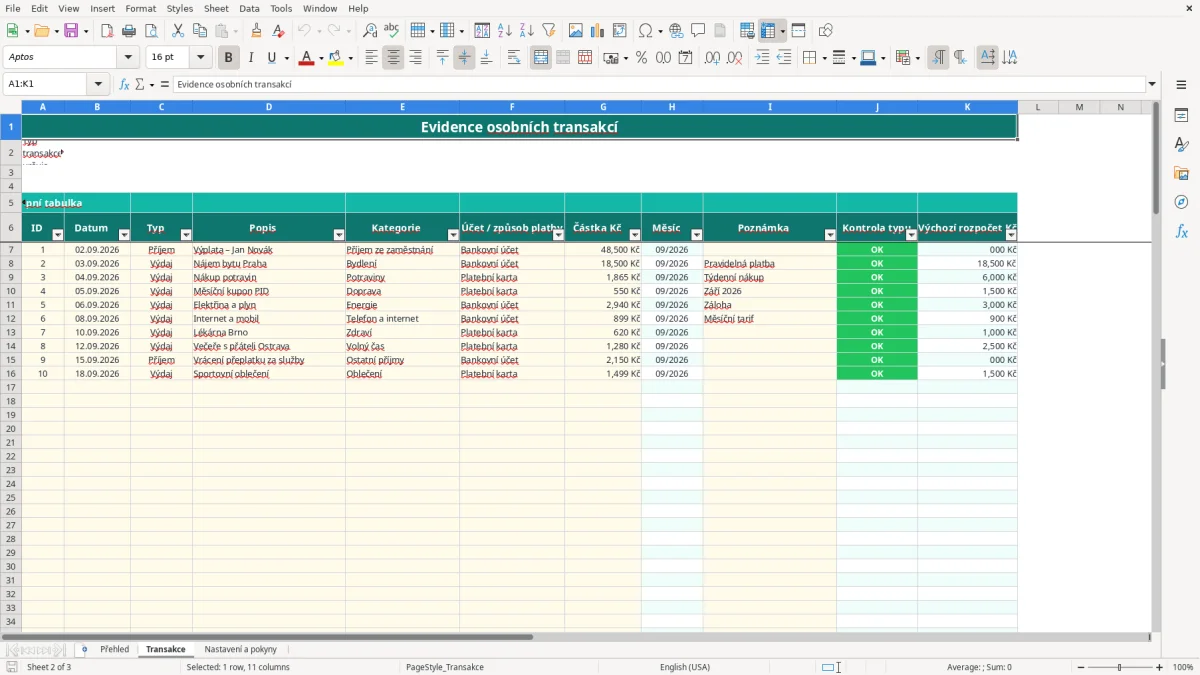Select row 10 header
Image resolution: width=1200 pixels, height=675 pixels.
point(10,291)
